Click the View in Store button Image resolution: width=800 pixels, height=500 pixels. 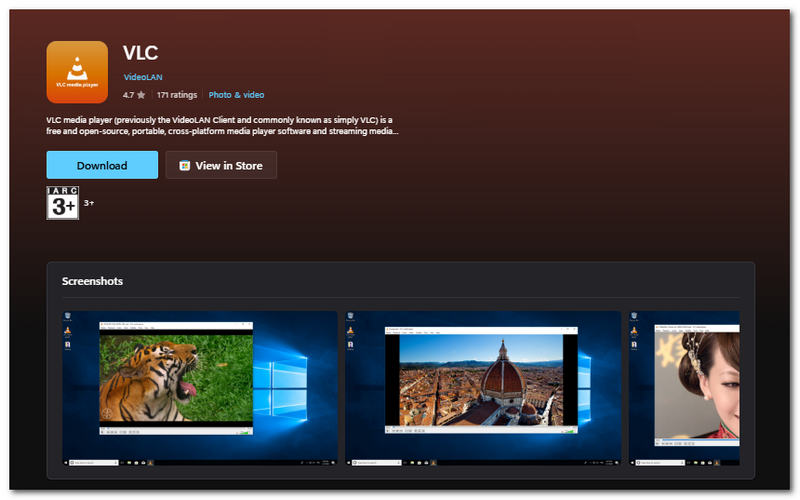coord(221,165)
